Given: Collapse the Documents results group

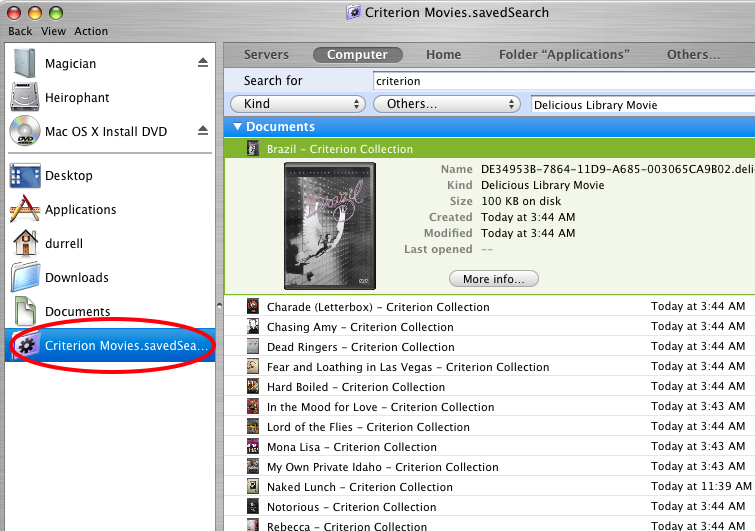Looking at the screenshot, I should [237, 126].
